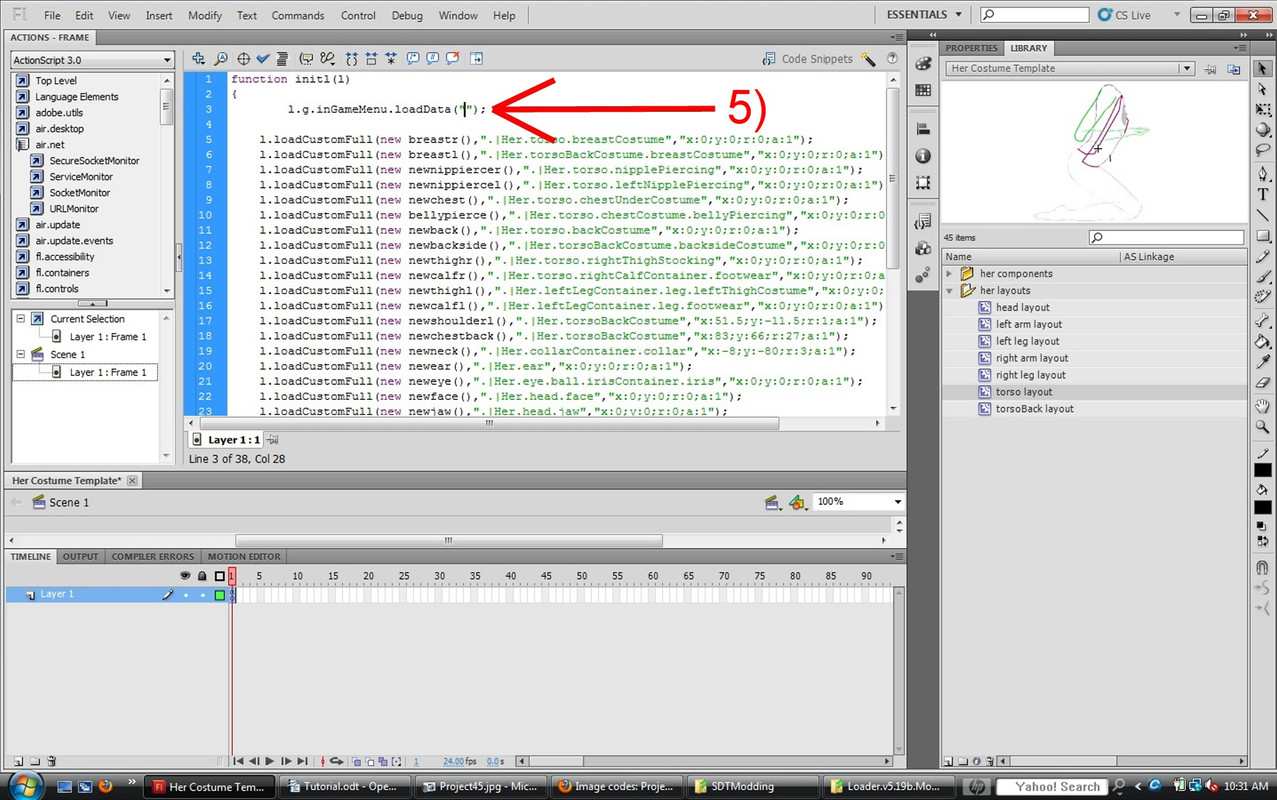
Task: Select the Text tool in Tools panel
Action: 1263,194
